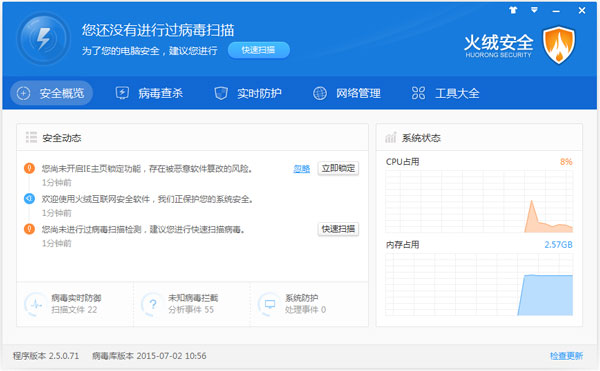
Task: Click the blue 快速扫描 button in header
Action: [259, 50]
